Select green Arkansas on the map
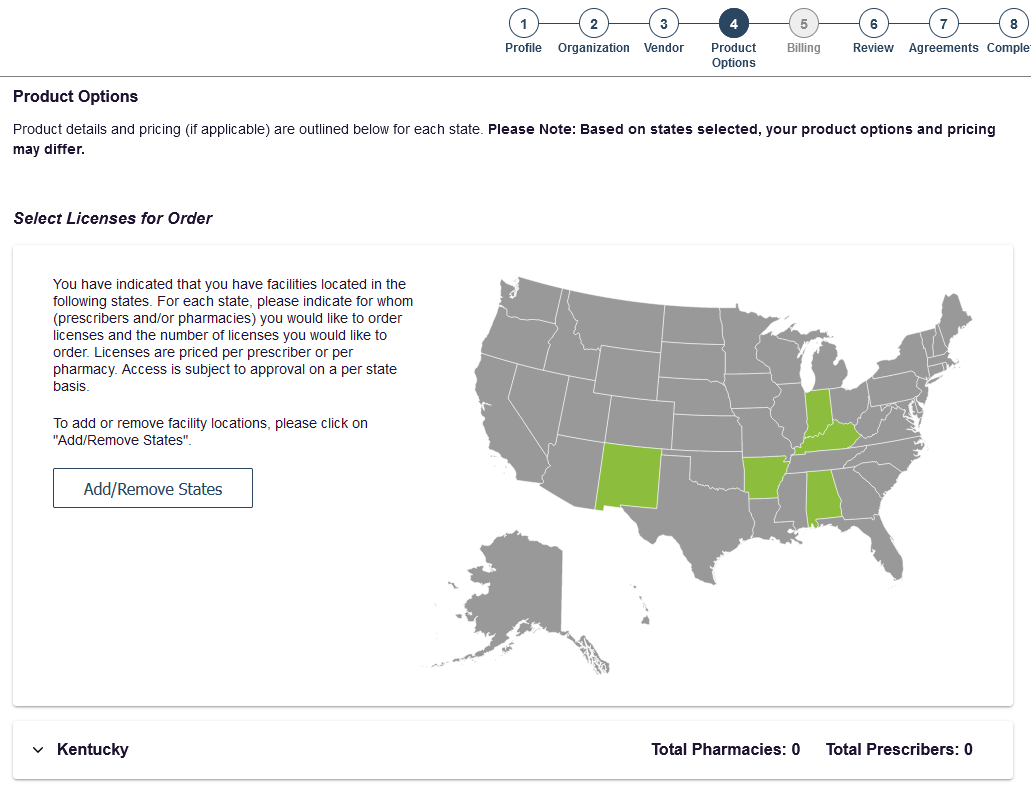1031x792 pixels. pos(763,477)
